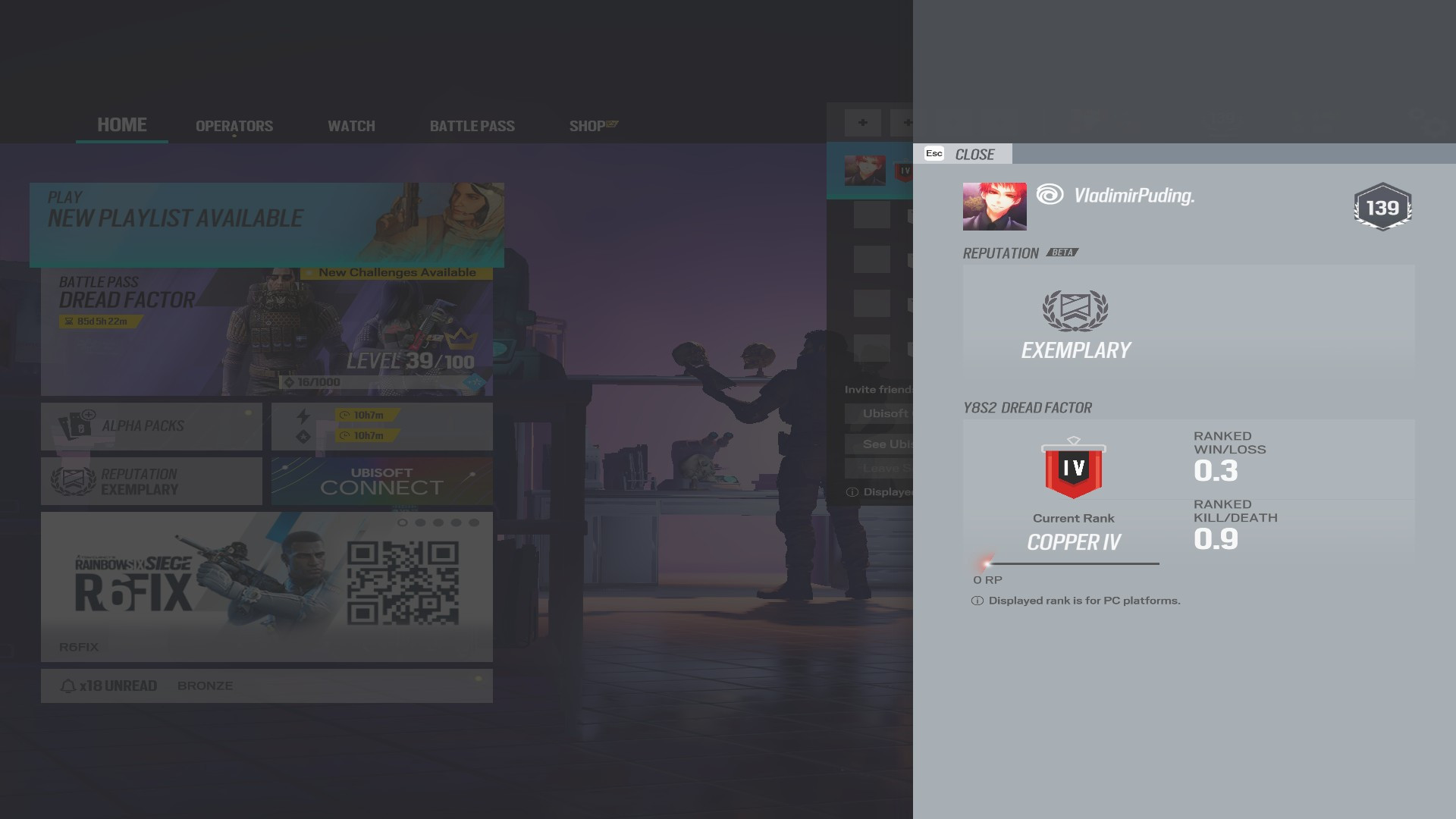Click the R6FIX QR code
This screenshot has width=1456, height=819.
(403, 583)
